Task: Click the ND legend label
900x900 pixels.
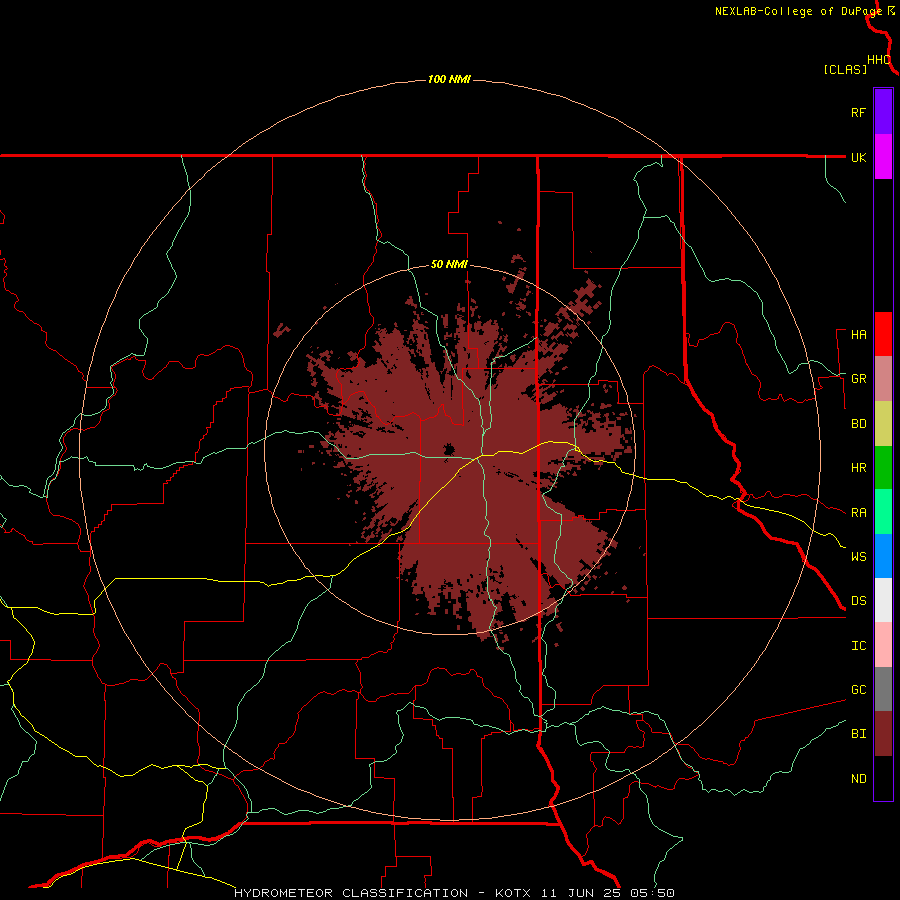Action: point(858,779)
